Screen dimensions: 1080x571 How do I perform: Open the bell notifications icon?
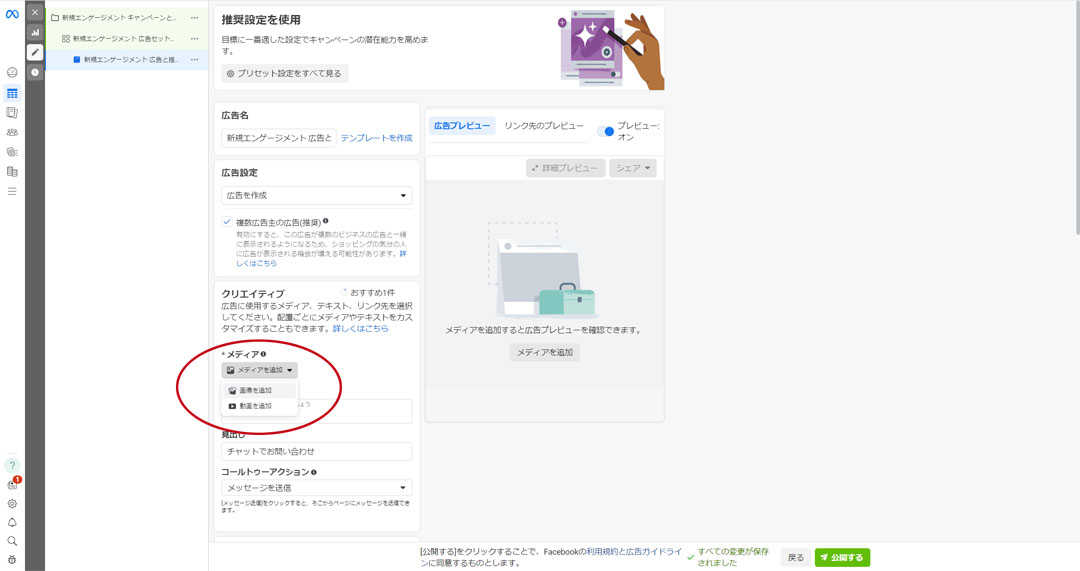click(x=12, y=522)
